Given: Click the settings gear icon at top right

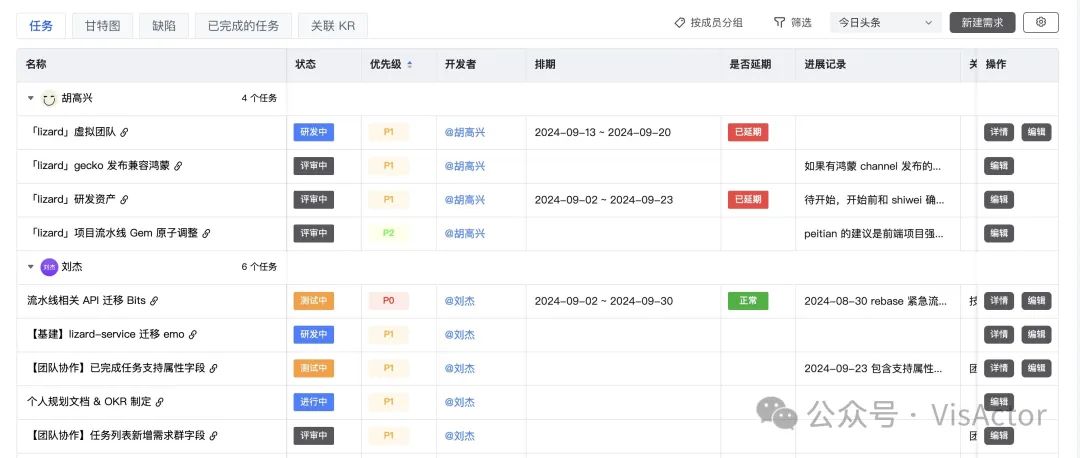Looking at the screenshot, I should [1041, 22].
